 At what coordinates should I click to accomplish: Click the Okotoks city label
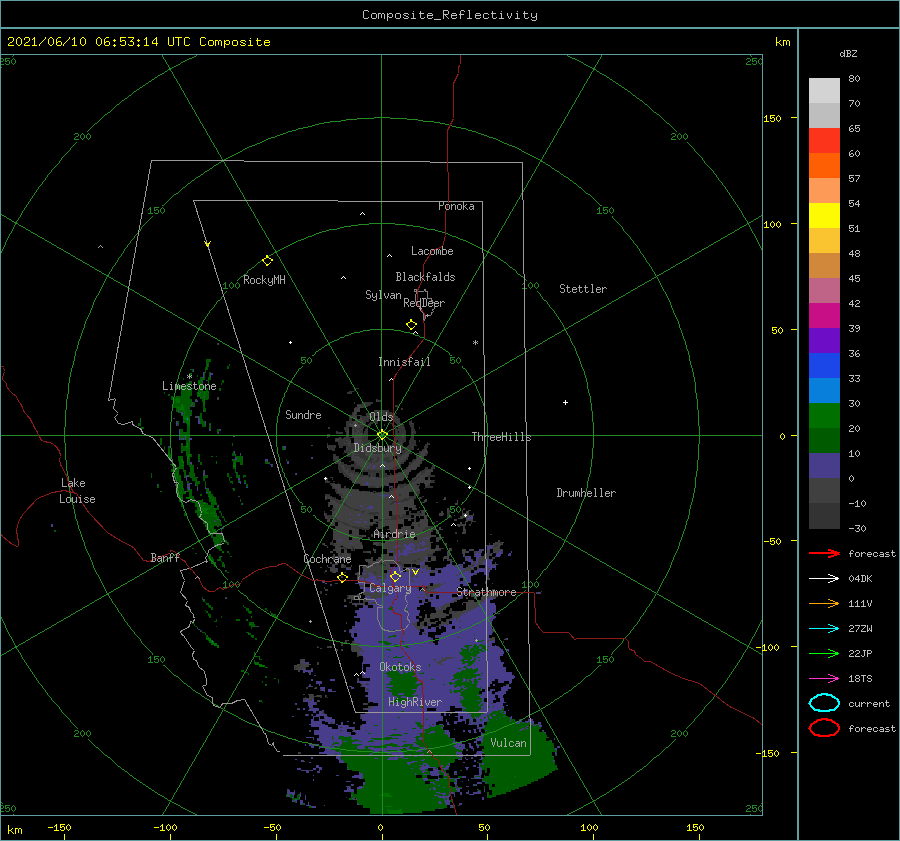(400, 666)
